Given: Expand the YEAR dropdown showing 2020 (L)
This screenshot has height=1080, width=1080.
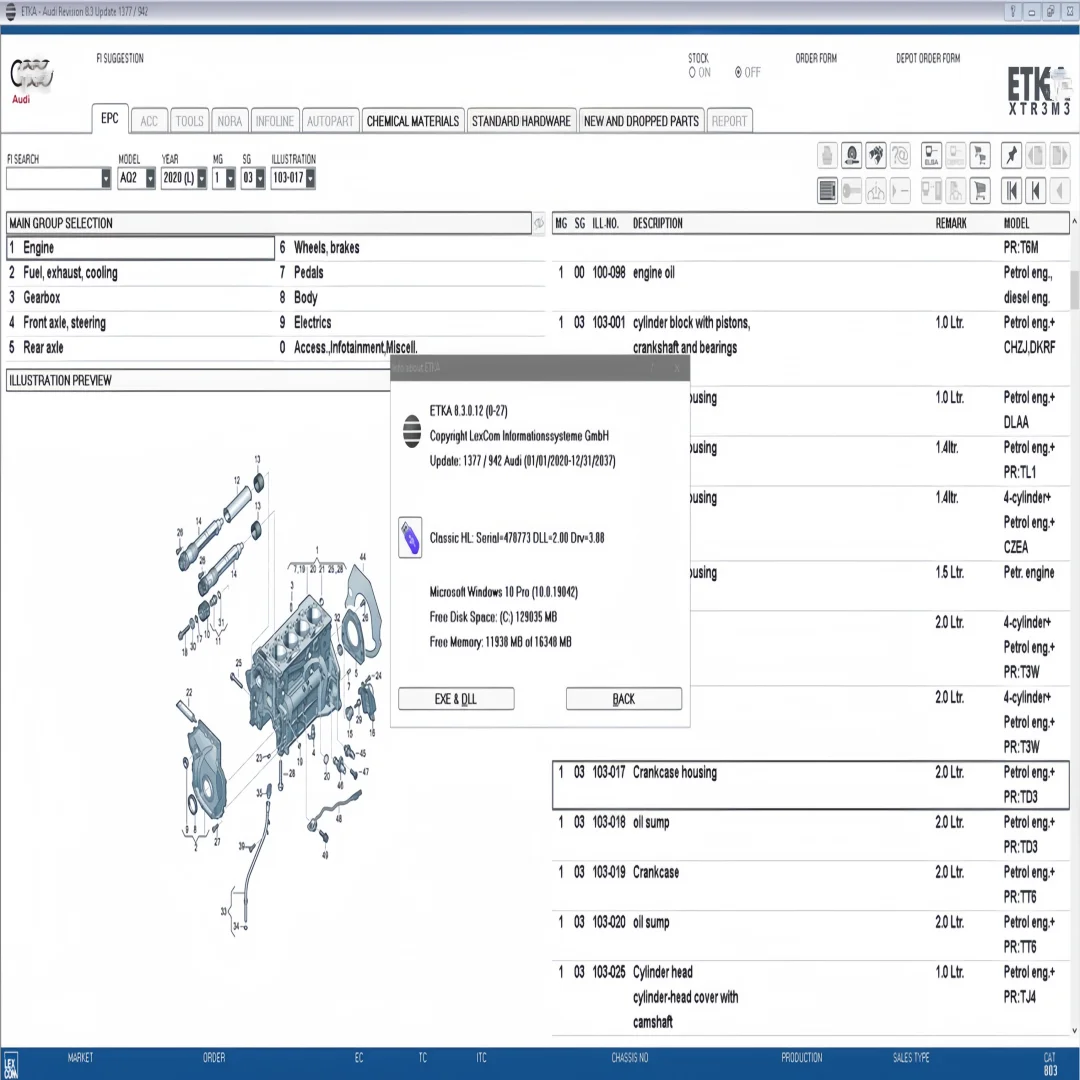Looking at the screenshot, I should (201, 179).
